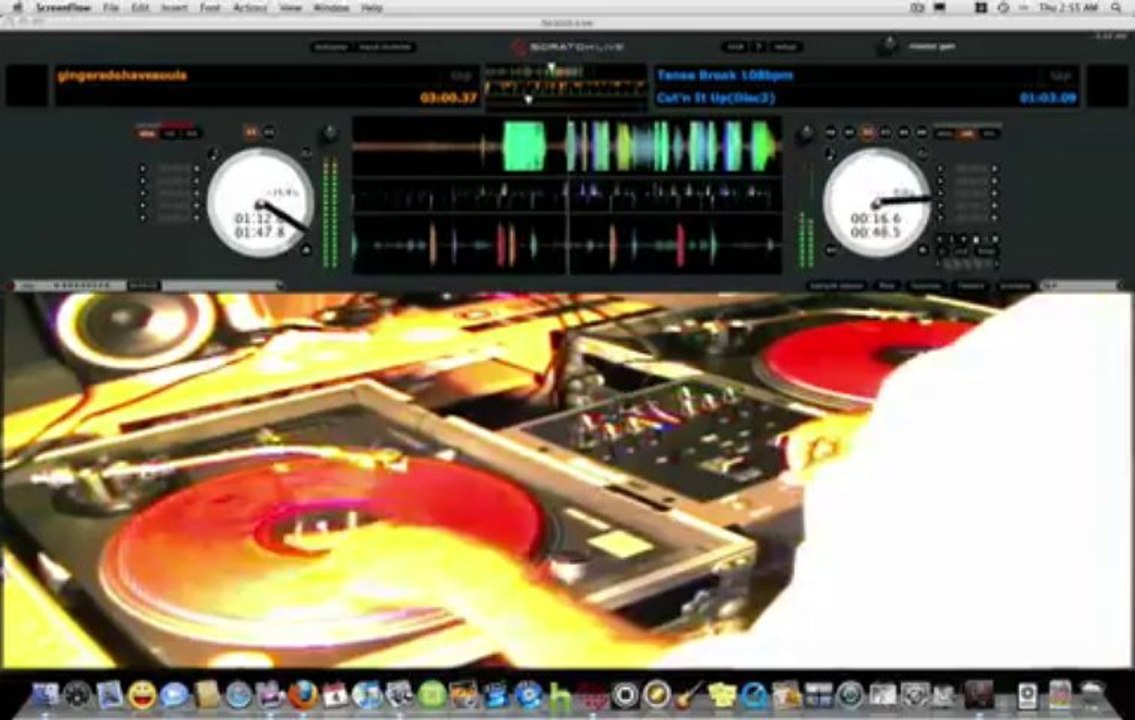Click the tap tempo button on right deck
Viewport: 1135px width, 720px height.
1061,75
